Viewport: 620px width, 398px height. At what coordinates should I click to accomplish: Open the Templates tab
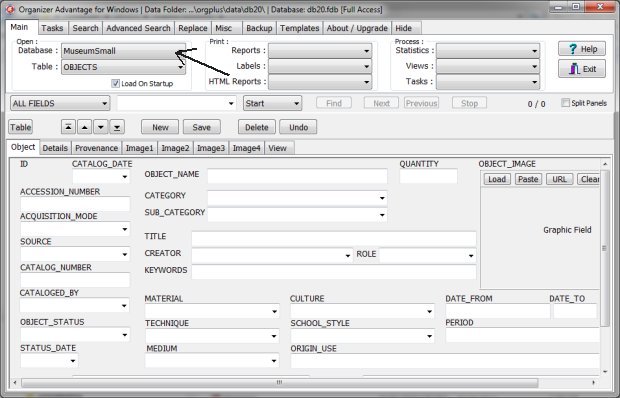click(299, 28)
